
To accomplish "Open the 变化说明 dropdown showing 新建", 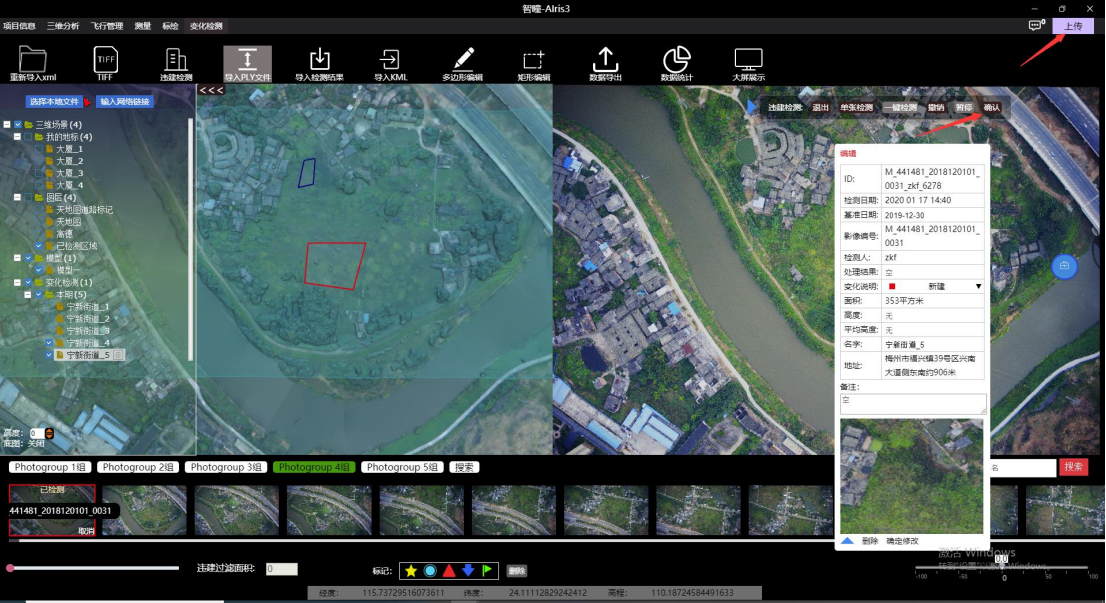I will click(978, 286).
